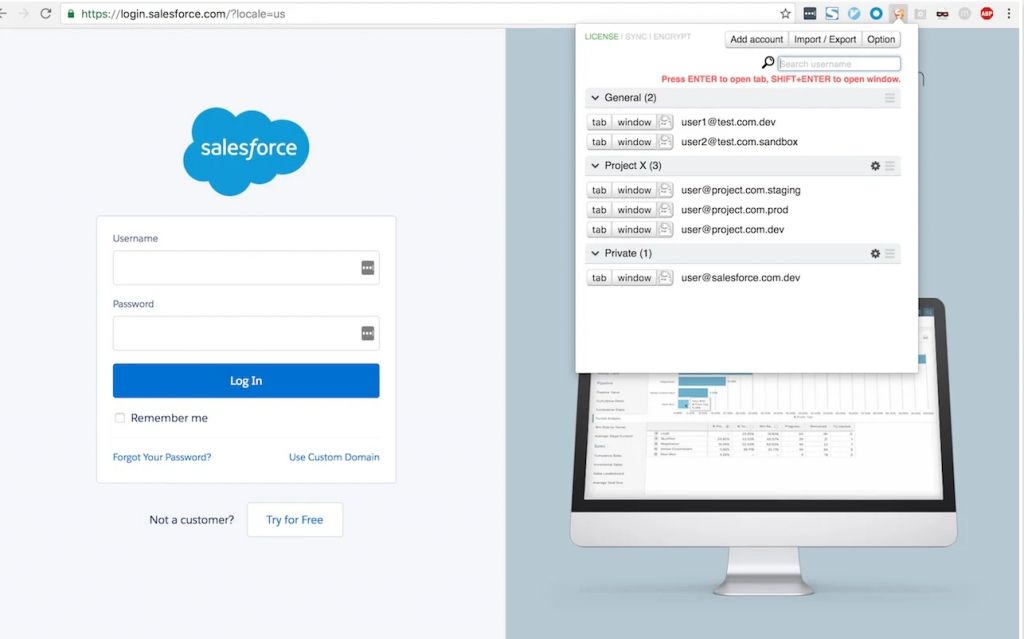Viewport: 1024px width, 639px height.
Task: Open incognito login icon for user@project.com.prod
Action: point(665,210)
